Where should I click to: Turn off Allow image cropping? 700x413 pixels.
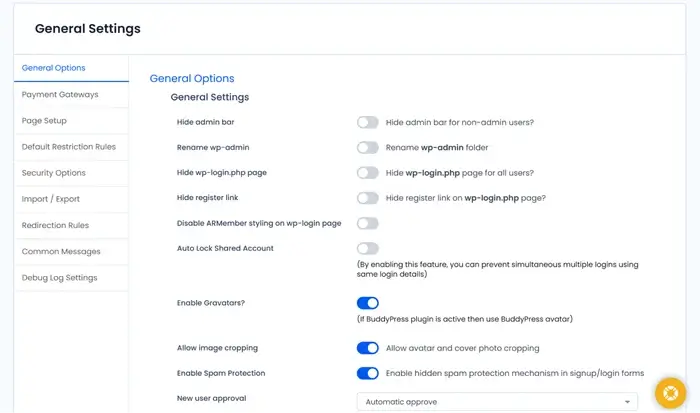point(367,348)
